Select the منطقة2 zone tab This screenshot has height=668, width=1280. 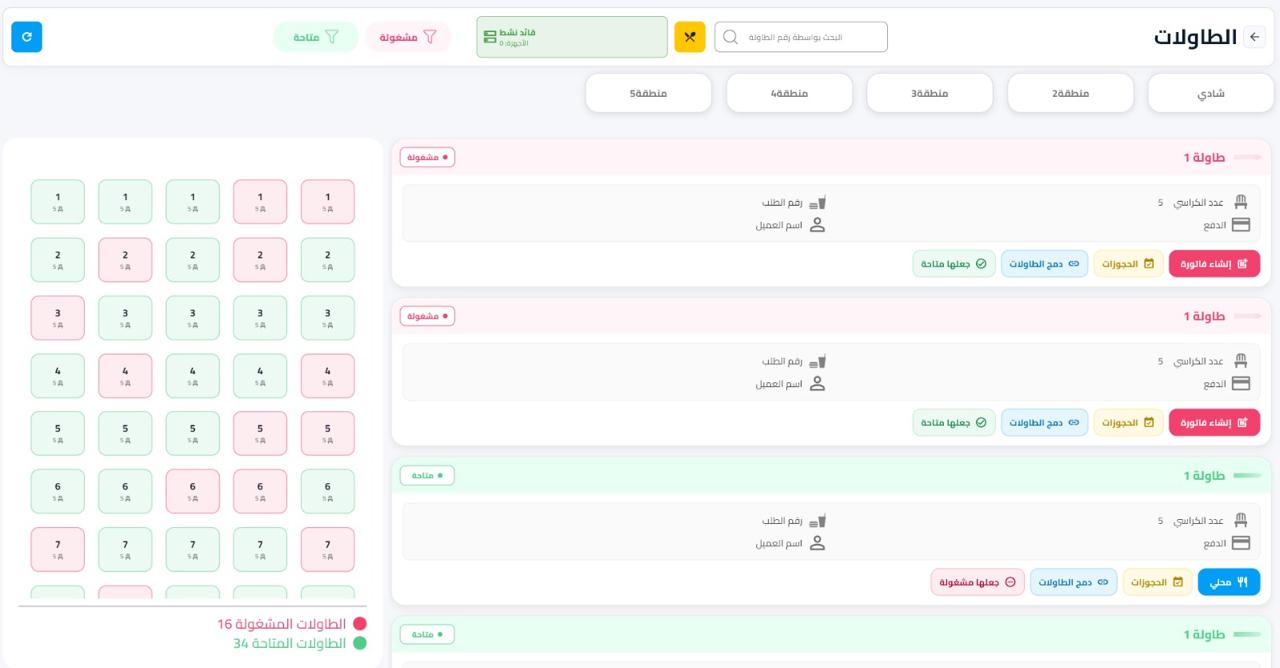[1070, 93]
